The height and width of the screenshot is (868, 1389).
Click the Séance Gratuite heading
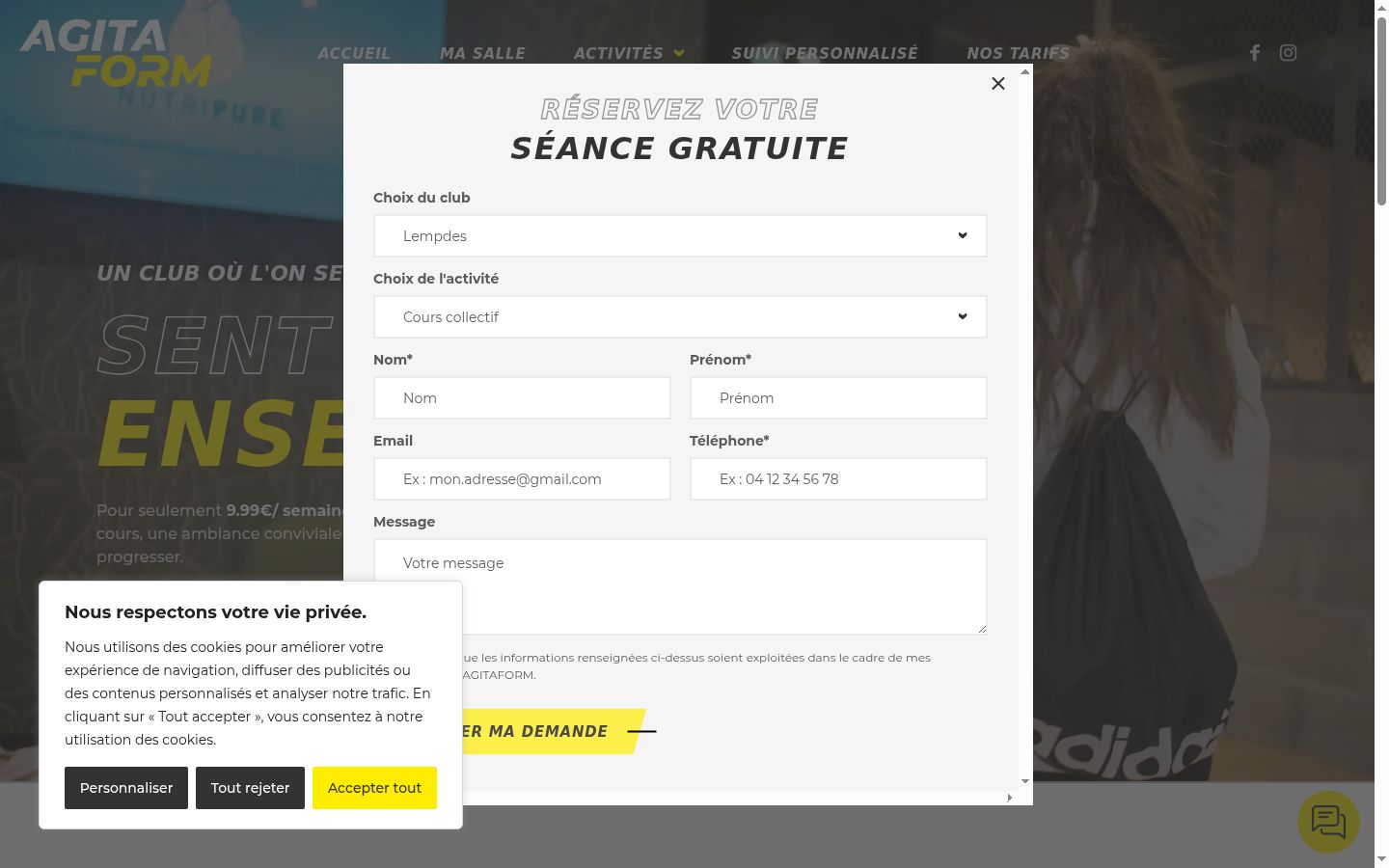pyautogui.click(x=679, y=149)
